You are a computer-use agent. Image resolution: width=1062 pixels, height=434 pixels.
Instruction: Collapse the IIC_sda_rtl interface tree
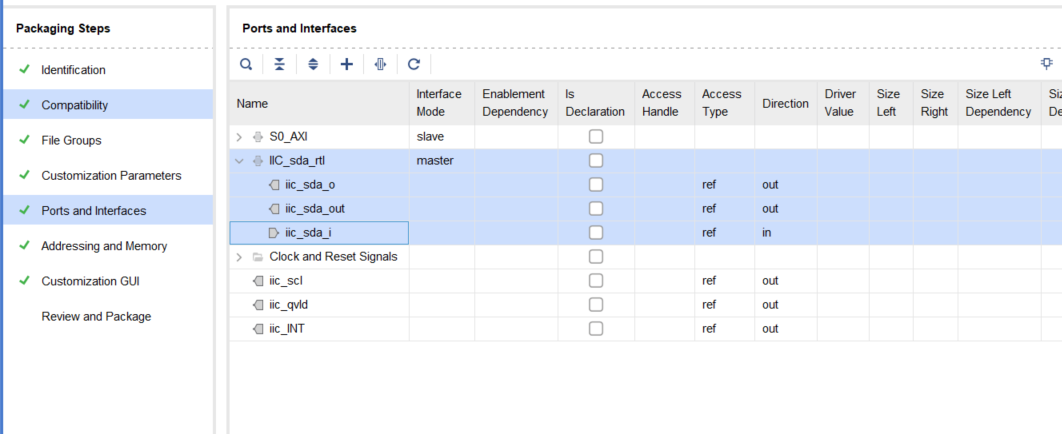[239, 161]
